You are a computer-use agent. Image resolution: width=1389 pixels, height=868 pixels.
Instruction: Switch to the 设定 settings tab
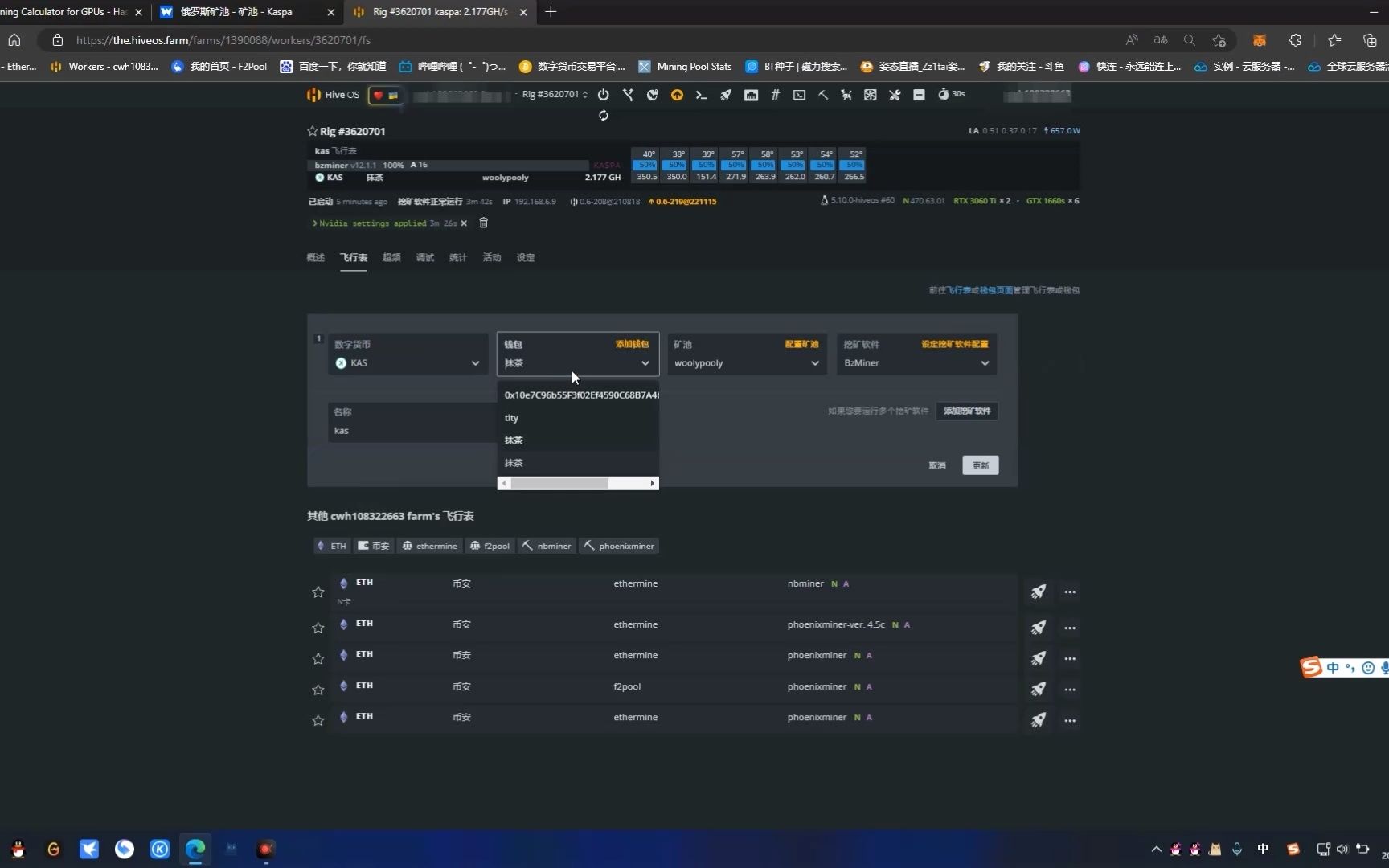[526, 257]
